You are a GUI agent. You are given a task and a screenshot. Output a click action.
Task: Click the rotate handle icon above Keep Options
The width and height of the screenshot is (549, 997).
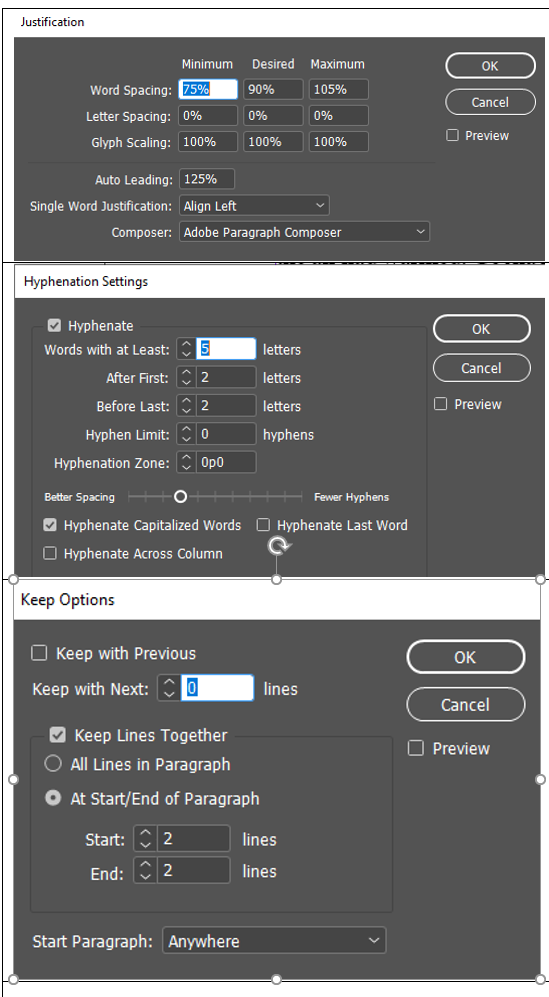click(279, 546)
